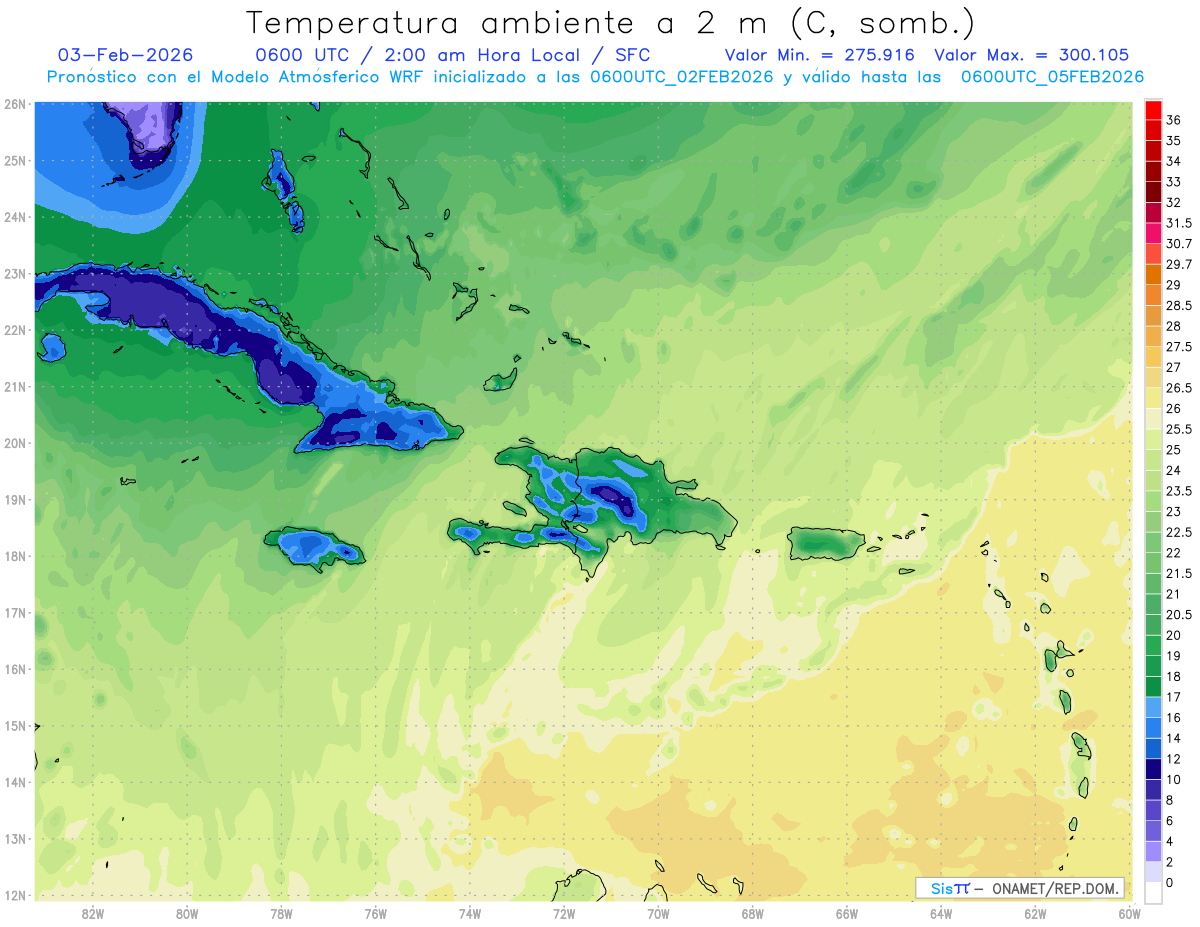
Task: Click the bottom white swatch below legend 0
Action: click(1153, 893)
